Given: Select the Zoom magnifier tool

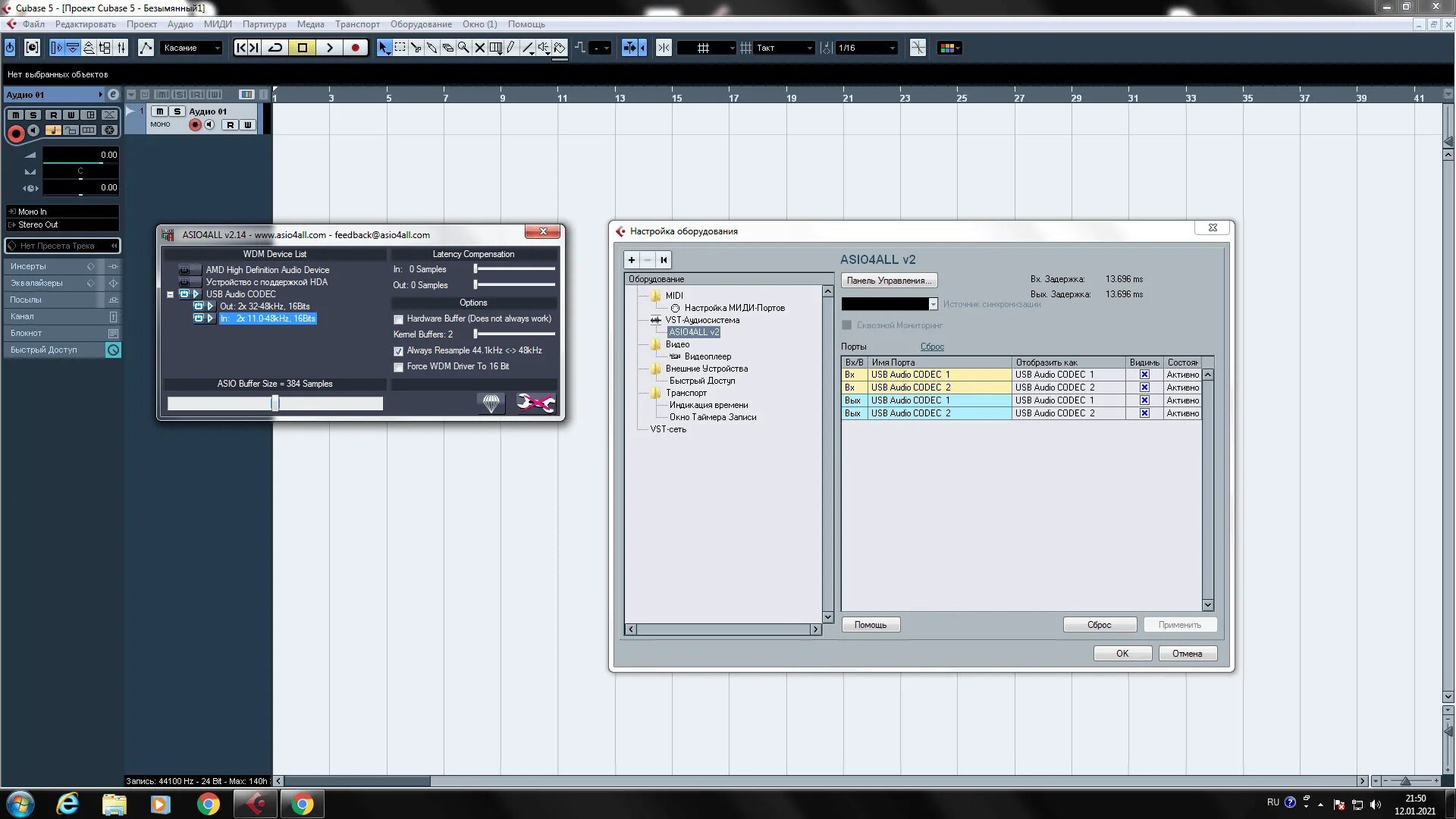Looking at the screenshot, I should [x=463, y=48].
